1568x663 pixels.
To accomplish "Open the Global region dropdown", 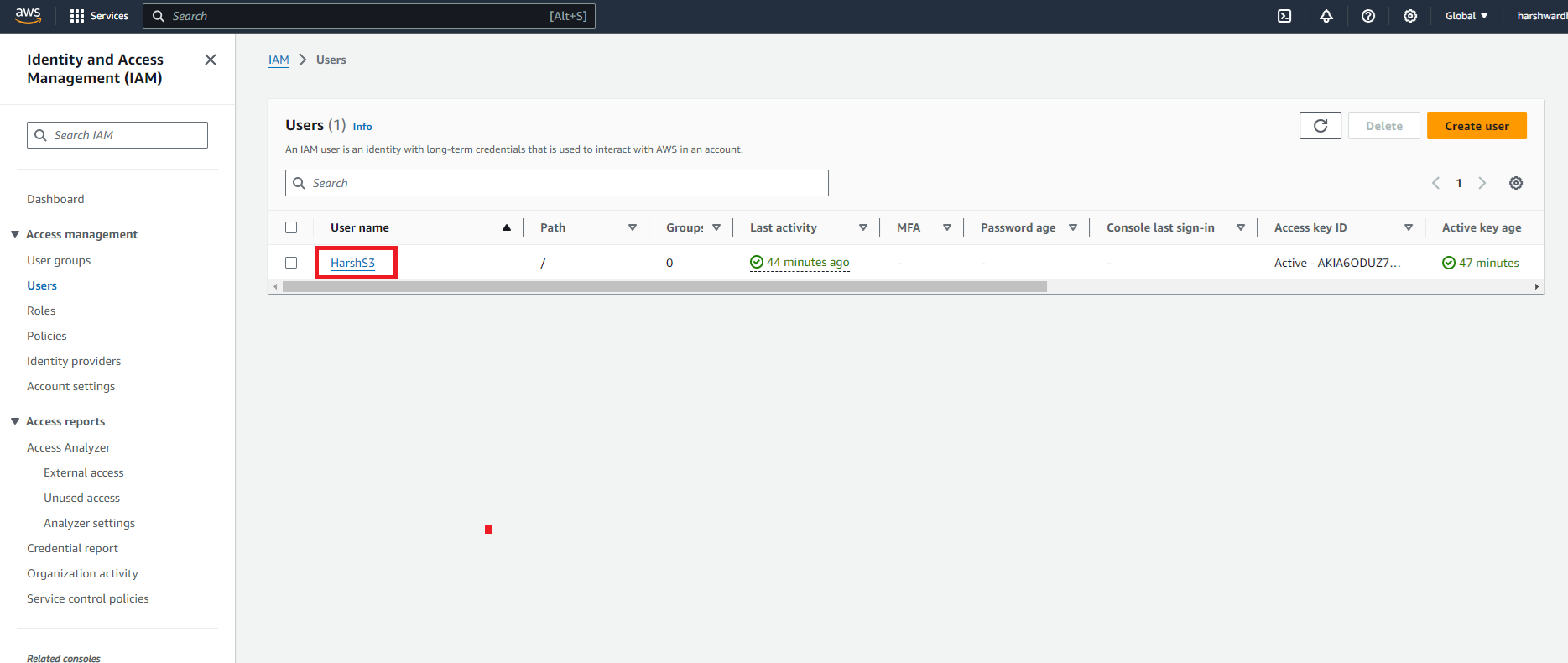I will pos(1466,16).
